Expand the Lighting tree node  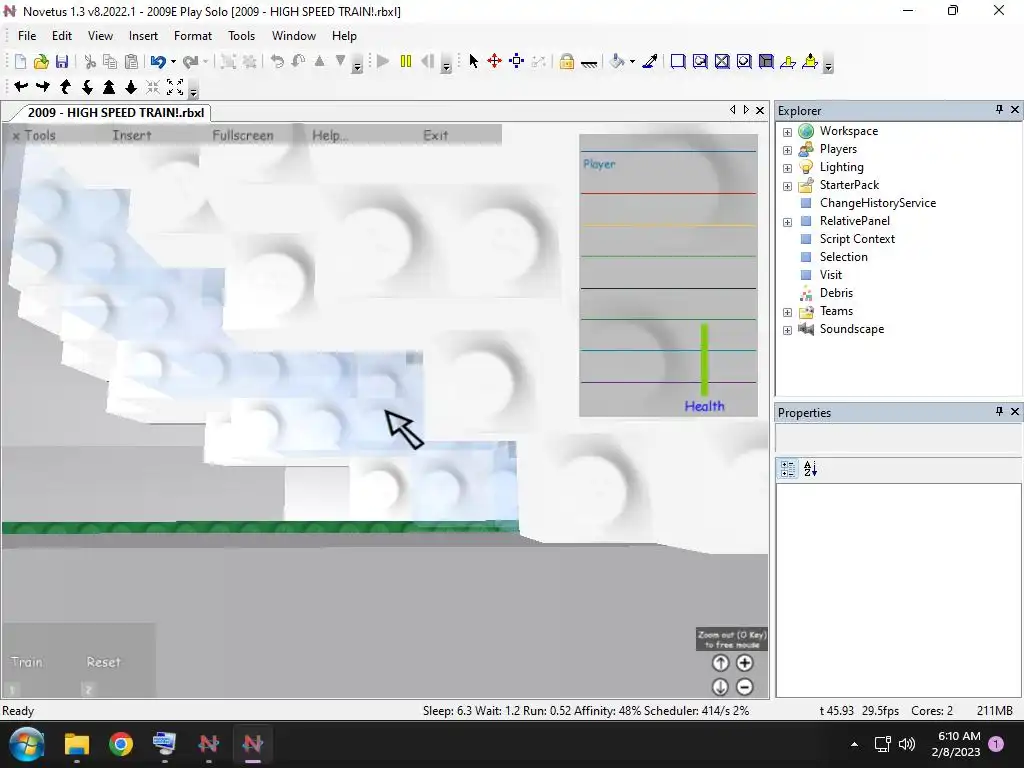coord(787,168)
